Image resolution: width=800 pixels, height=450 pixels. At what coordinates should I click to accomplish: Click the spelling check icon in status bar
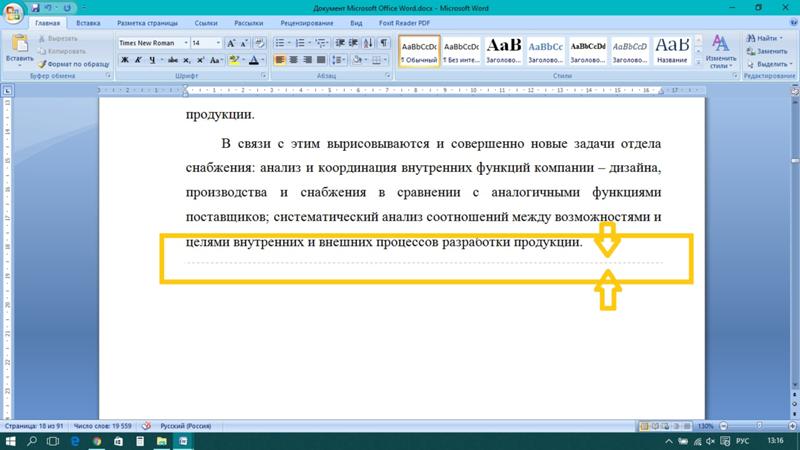click(x=146, y=426)
